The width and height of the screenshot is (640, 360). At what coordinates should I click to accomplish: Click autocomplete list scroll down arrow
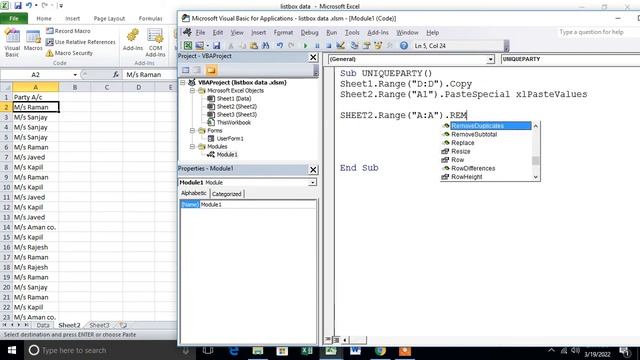tap(536, 177)
